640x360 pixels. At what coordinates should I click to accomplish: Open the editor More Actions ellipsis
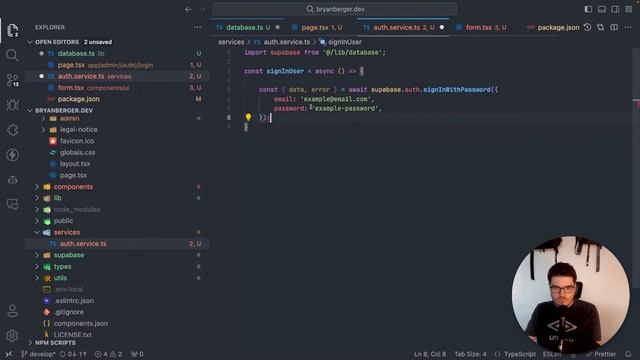(x=627, y=27)
